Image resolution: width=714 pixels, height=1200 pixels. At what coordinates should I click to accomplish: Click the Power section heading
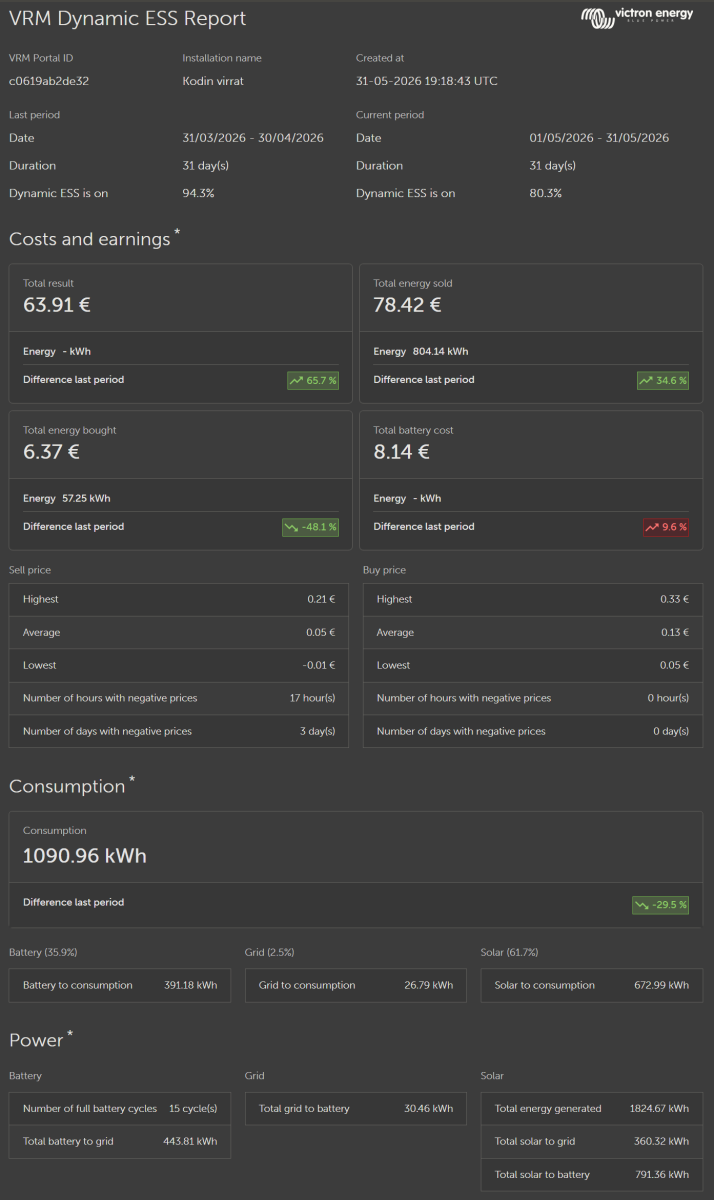[x=36, y=1041]
